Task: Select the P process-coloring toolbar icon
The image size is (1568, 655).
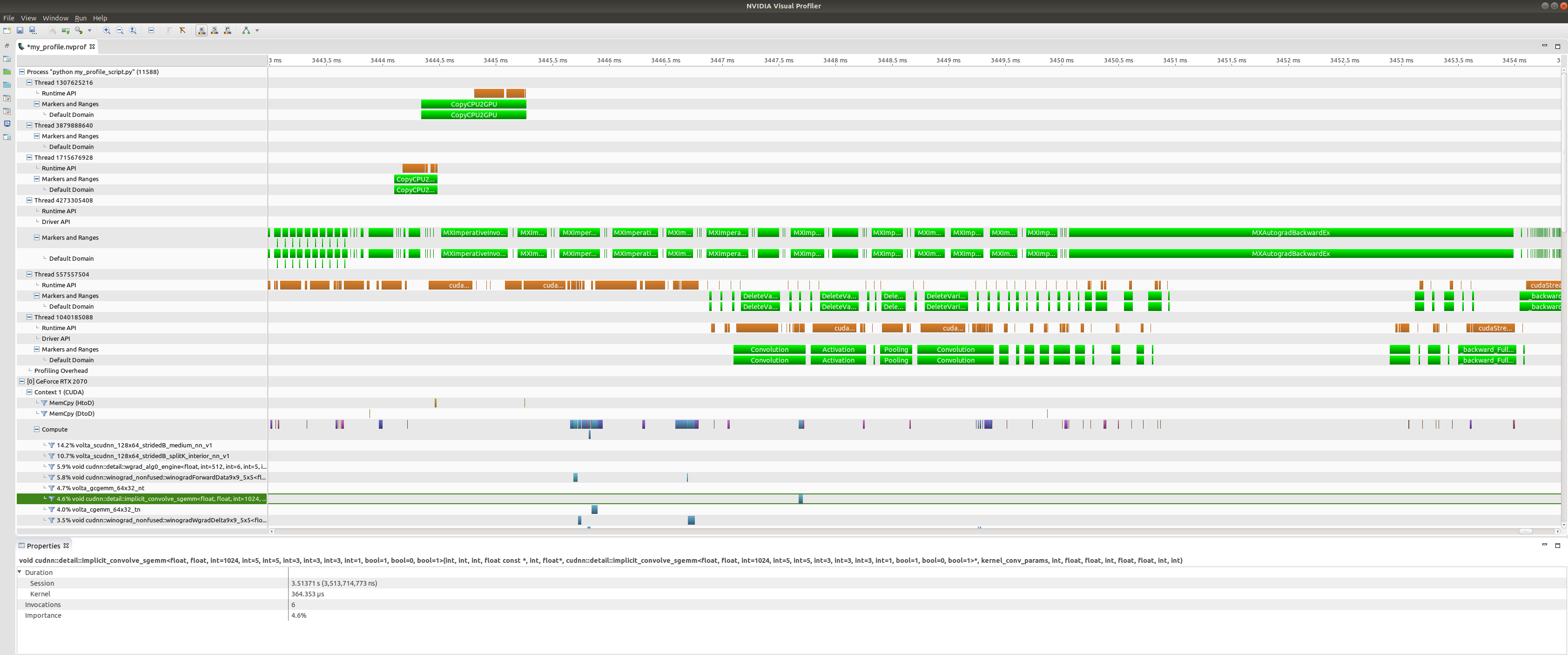Action: (228, 30)
